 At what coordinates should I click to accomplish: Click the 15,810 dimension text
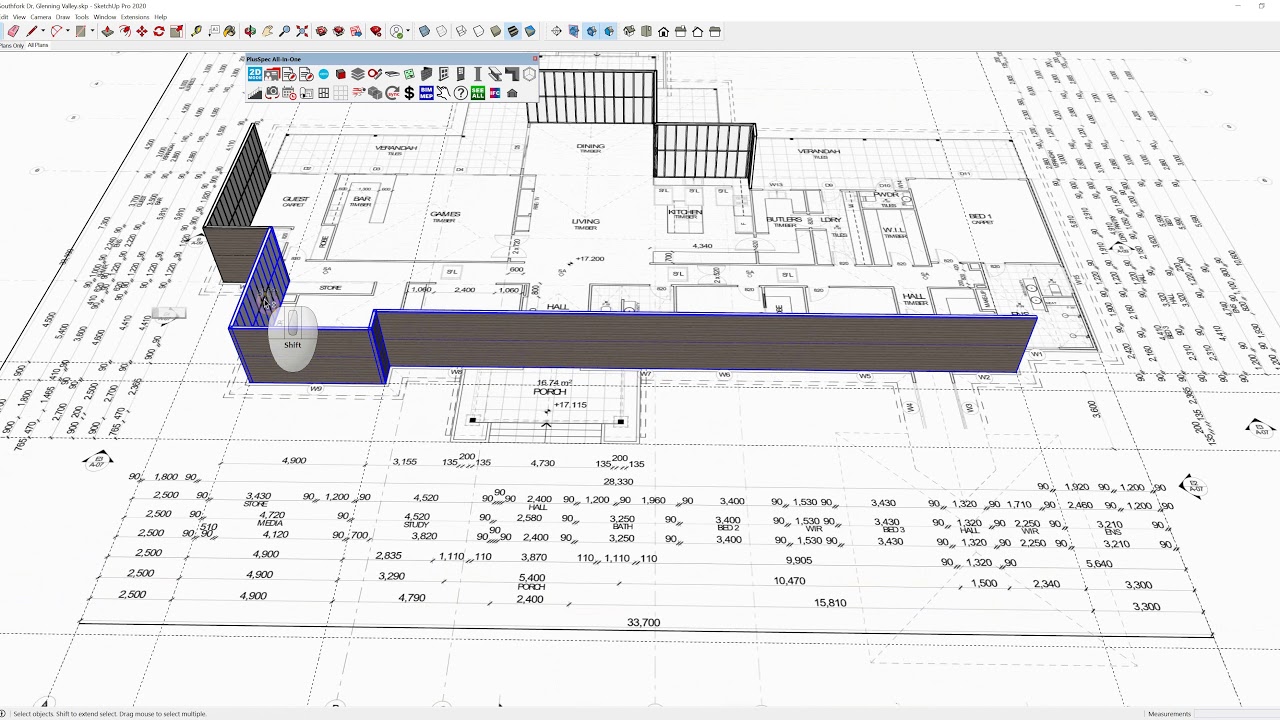830,603
